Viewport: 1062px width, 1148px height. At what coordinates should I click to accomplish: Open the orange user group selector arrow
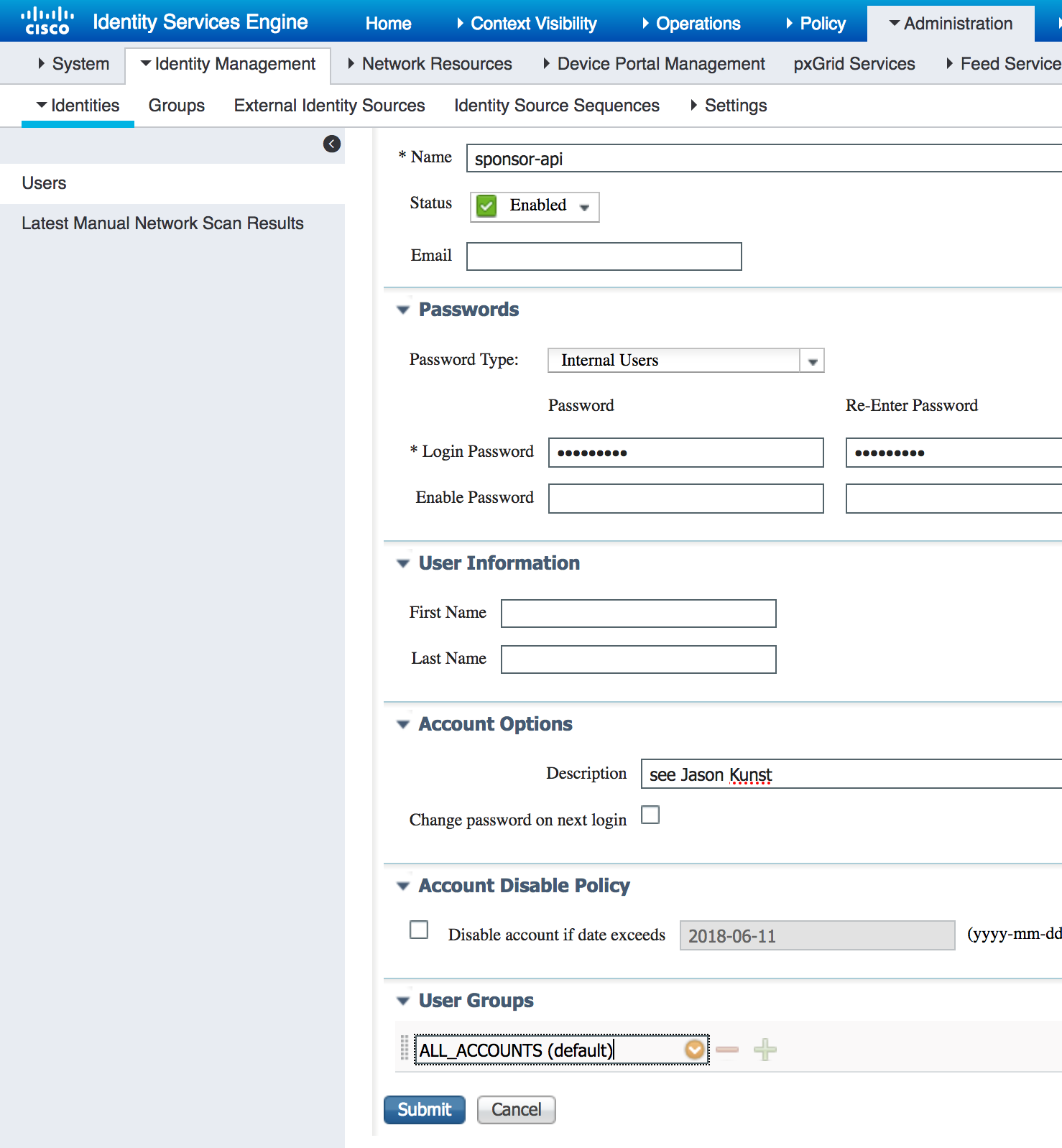click(x=694, y=1050)
